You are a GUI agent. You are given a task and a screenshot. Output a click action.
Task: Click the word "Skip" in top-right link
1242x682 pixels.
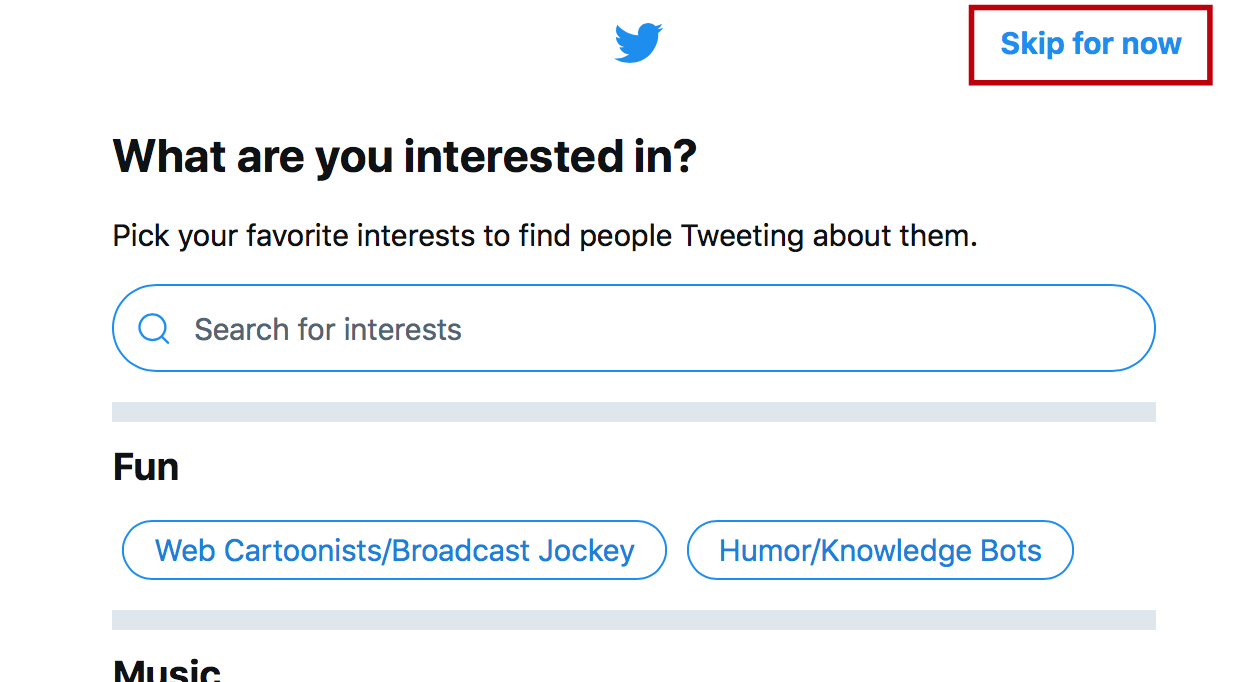1032,44
